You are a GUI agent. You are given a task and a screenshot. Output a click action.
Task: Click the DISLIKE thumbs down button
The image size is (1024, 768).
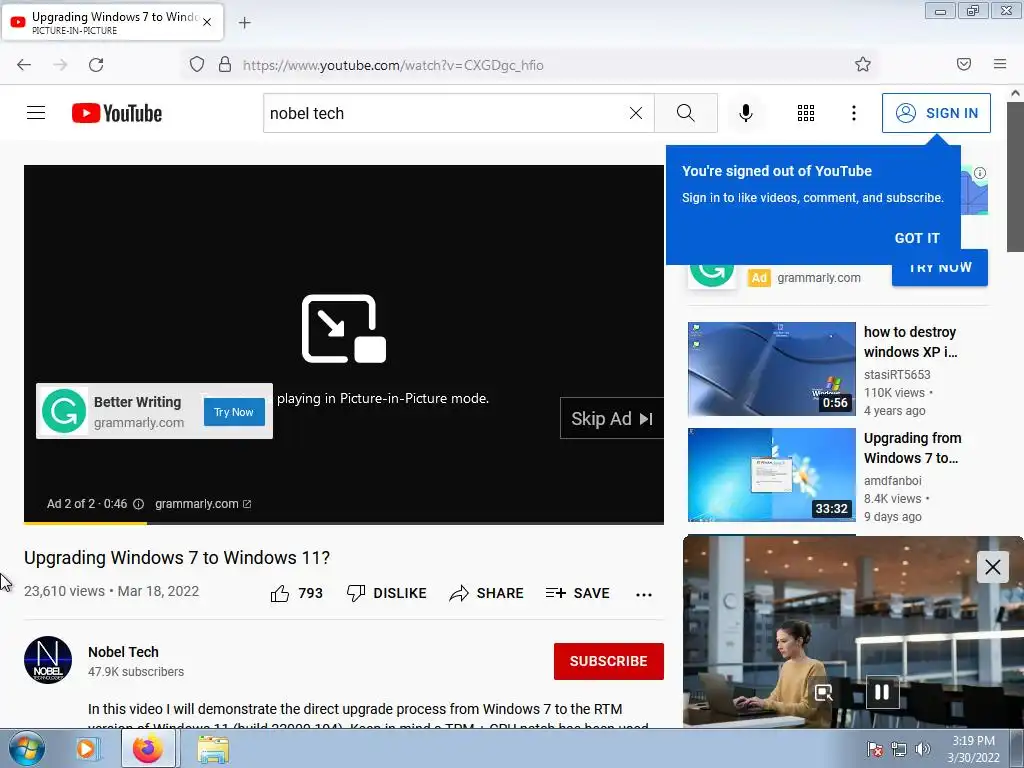tap(387, 593)
